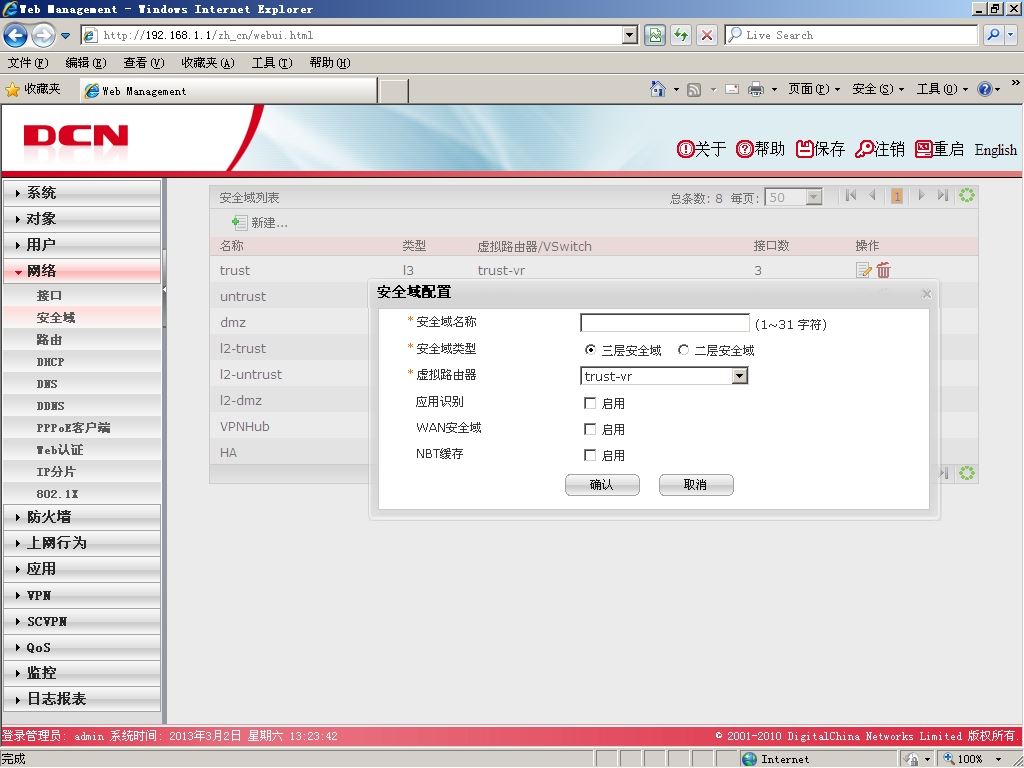Enable NBT缓存 checkbox

click(590, 455)
